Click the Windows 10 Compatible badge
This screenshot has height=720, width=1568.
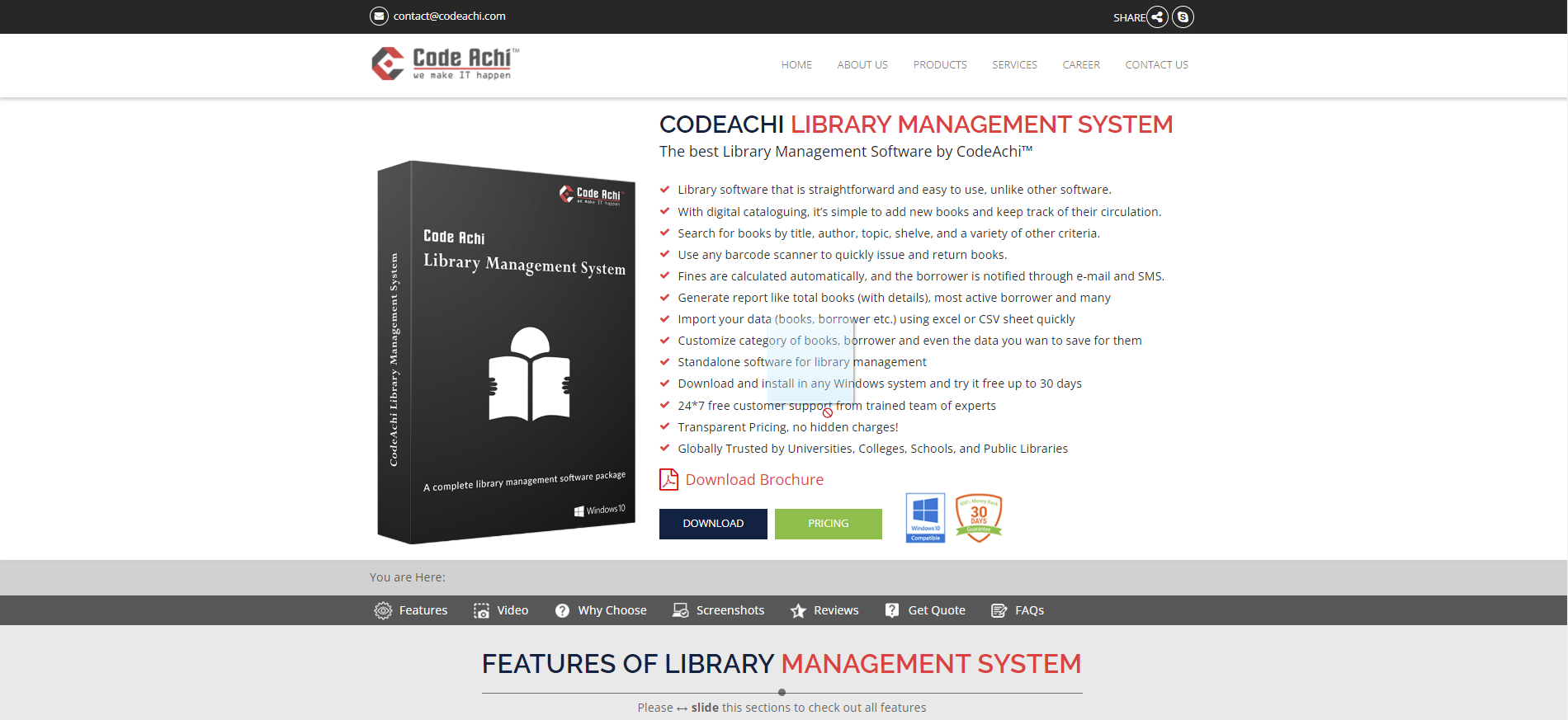point(925,518)
